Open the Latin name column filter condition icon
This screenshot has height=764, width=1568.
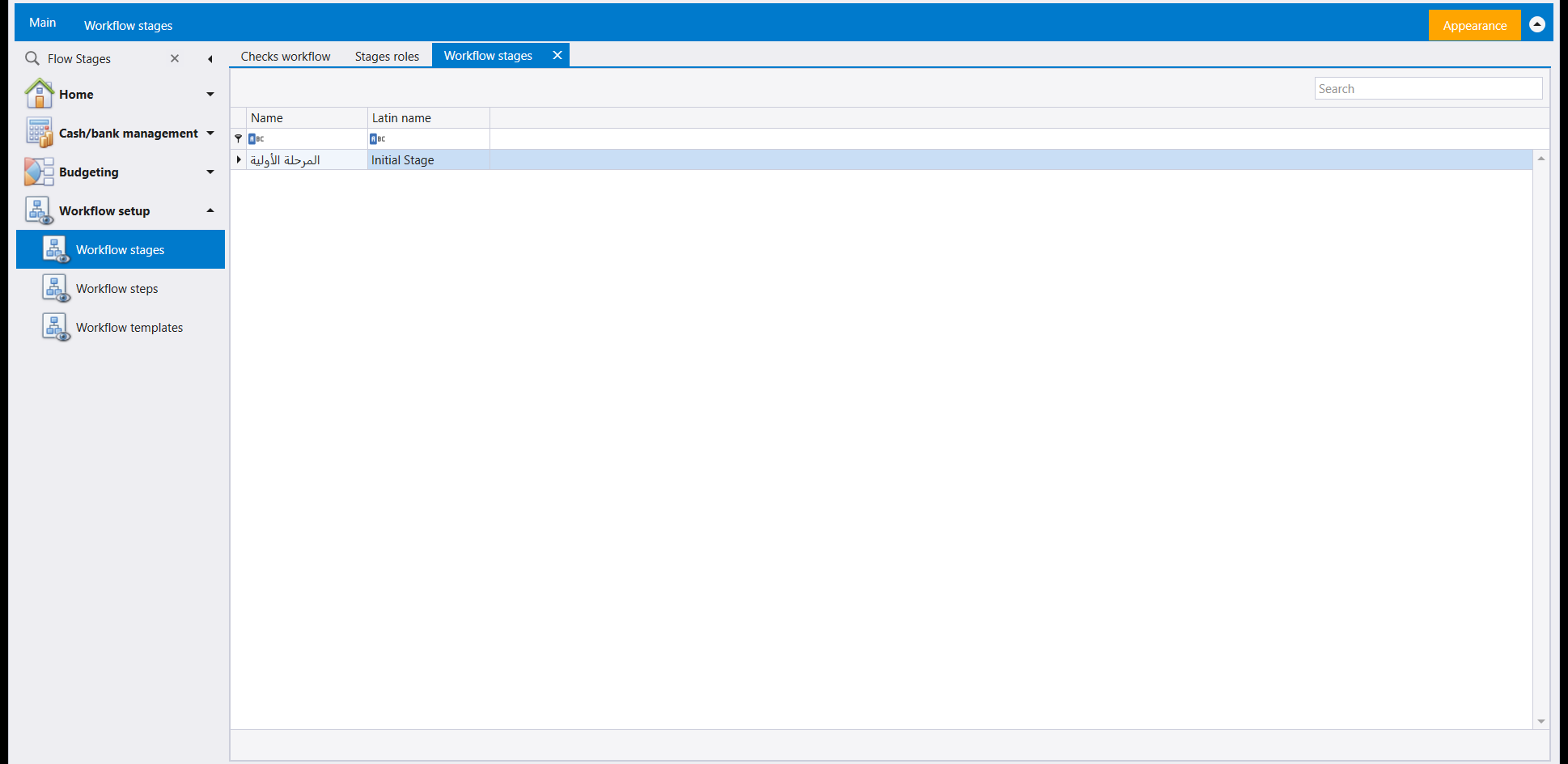[x=377, y=139]
